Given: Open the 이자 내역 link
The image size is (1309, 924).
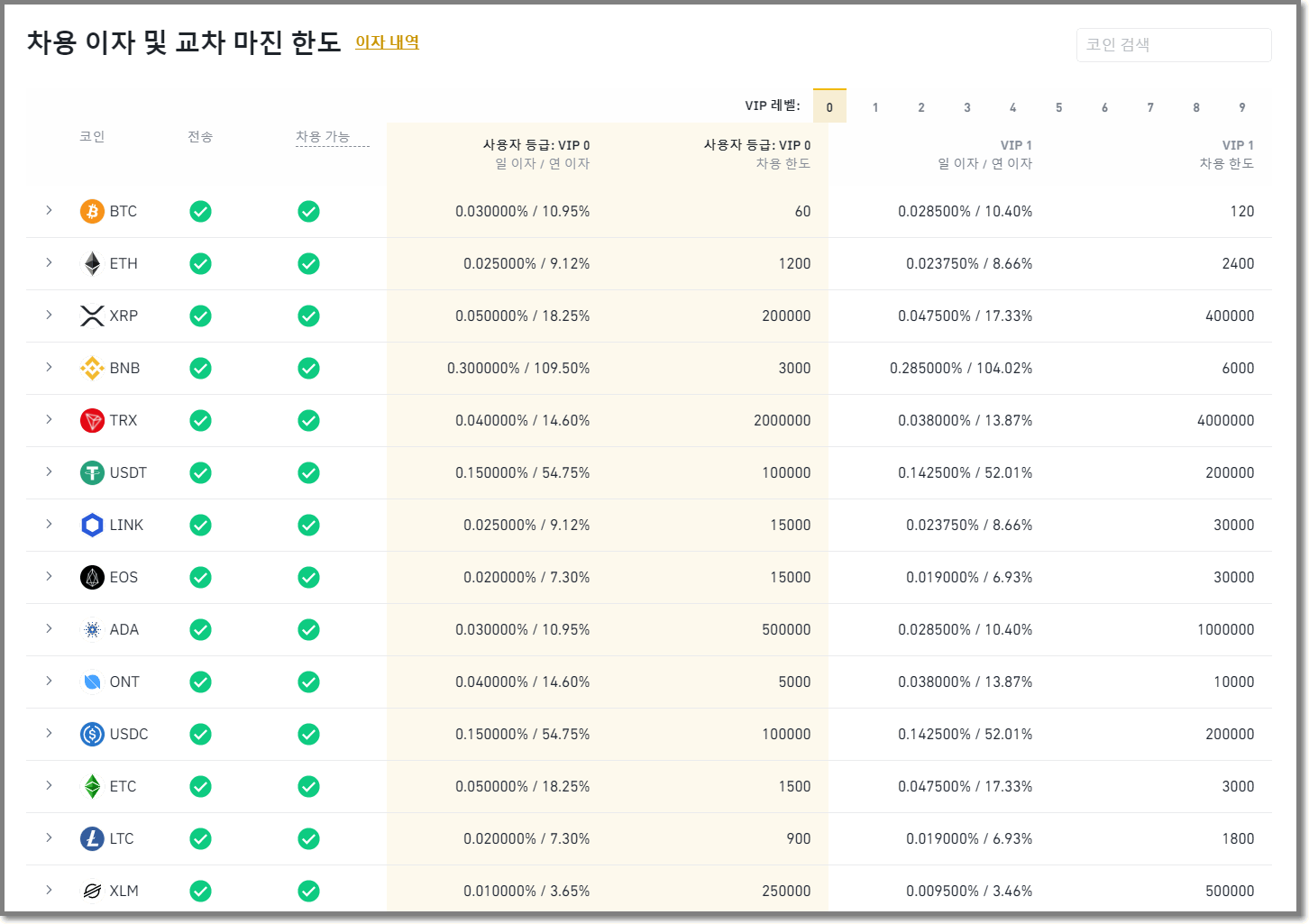Looking at the screenshot, I should click(387, 41).
